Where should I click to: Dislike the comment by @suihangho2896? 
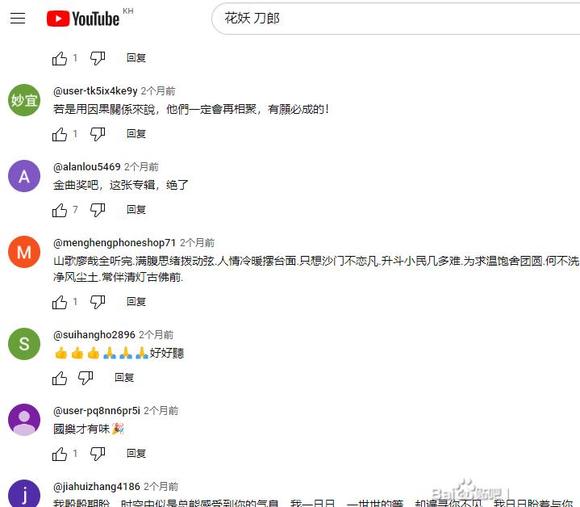tap(85, 378)
